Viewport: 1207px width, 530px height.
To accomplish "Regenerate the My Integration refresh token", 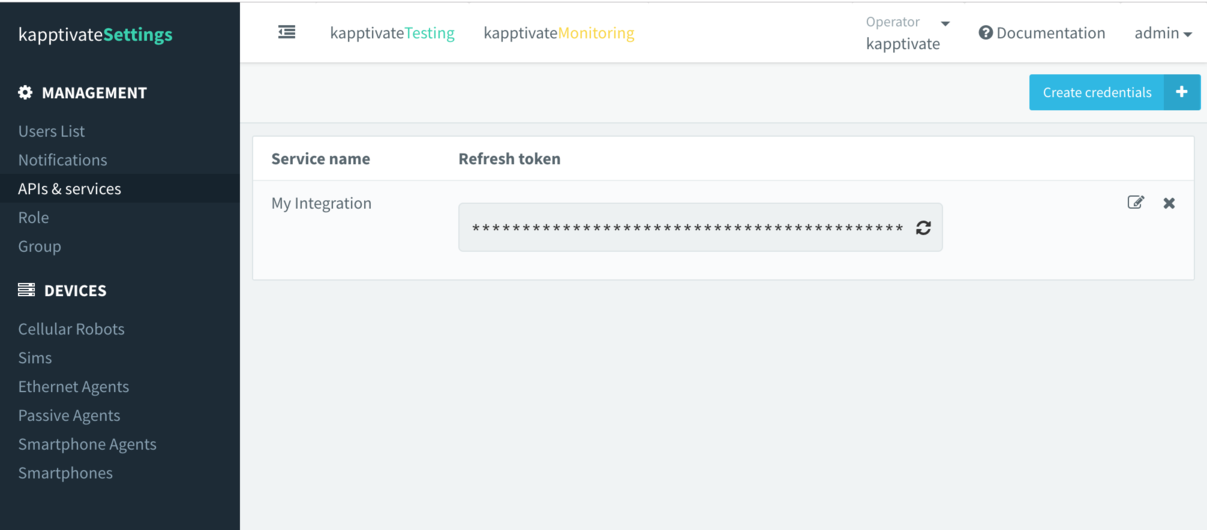I will (x=923, y=228).
